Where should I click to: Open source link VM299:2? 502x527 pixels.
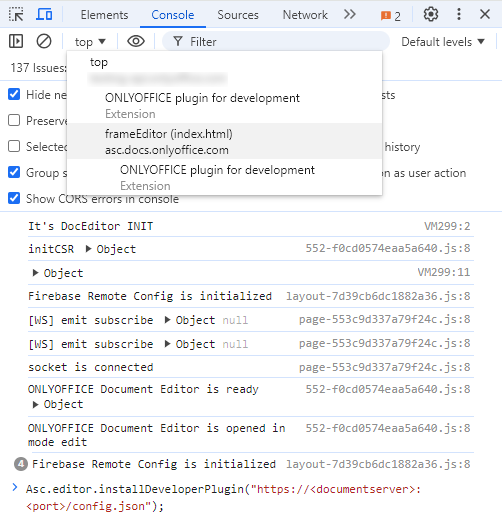point(447,226)
